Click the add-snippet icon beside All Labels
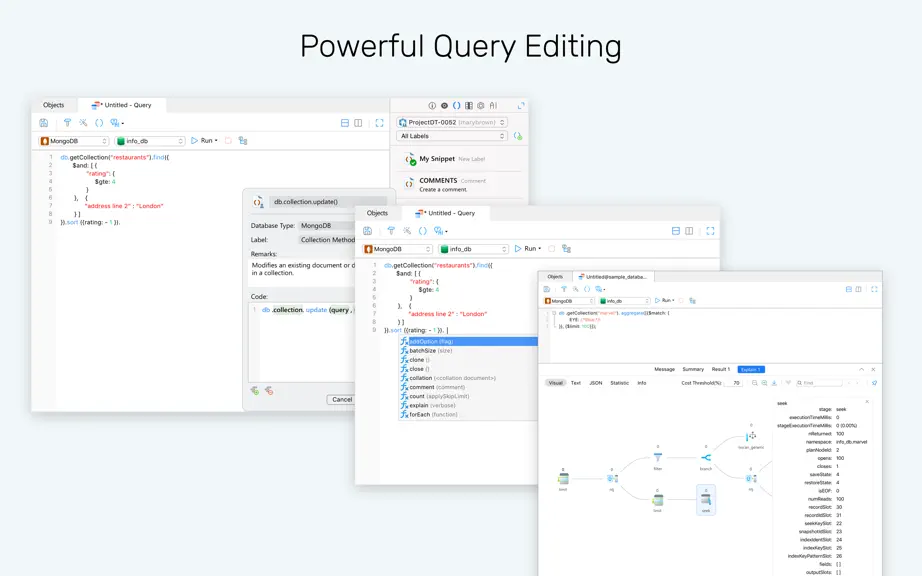922x576 pixels. (518, 136)
